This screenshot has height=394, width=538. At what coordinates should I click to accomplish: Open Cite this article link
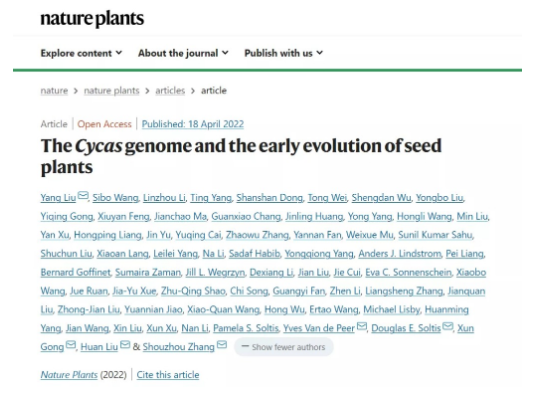point(168,375)
